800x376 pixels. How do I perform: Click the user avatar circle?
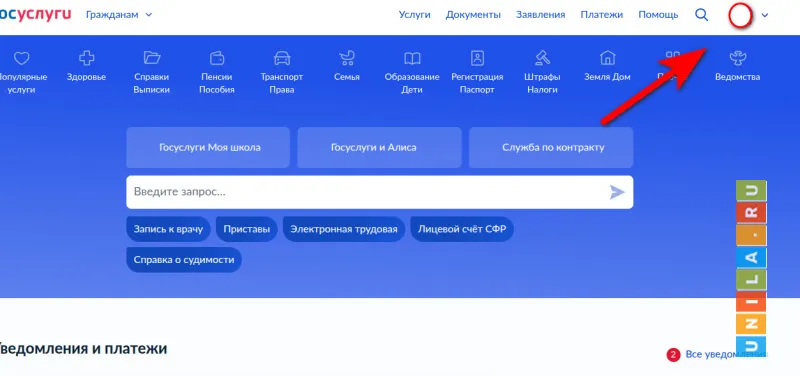pyautogui.click(x=740, y=15)
